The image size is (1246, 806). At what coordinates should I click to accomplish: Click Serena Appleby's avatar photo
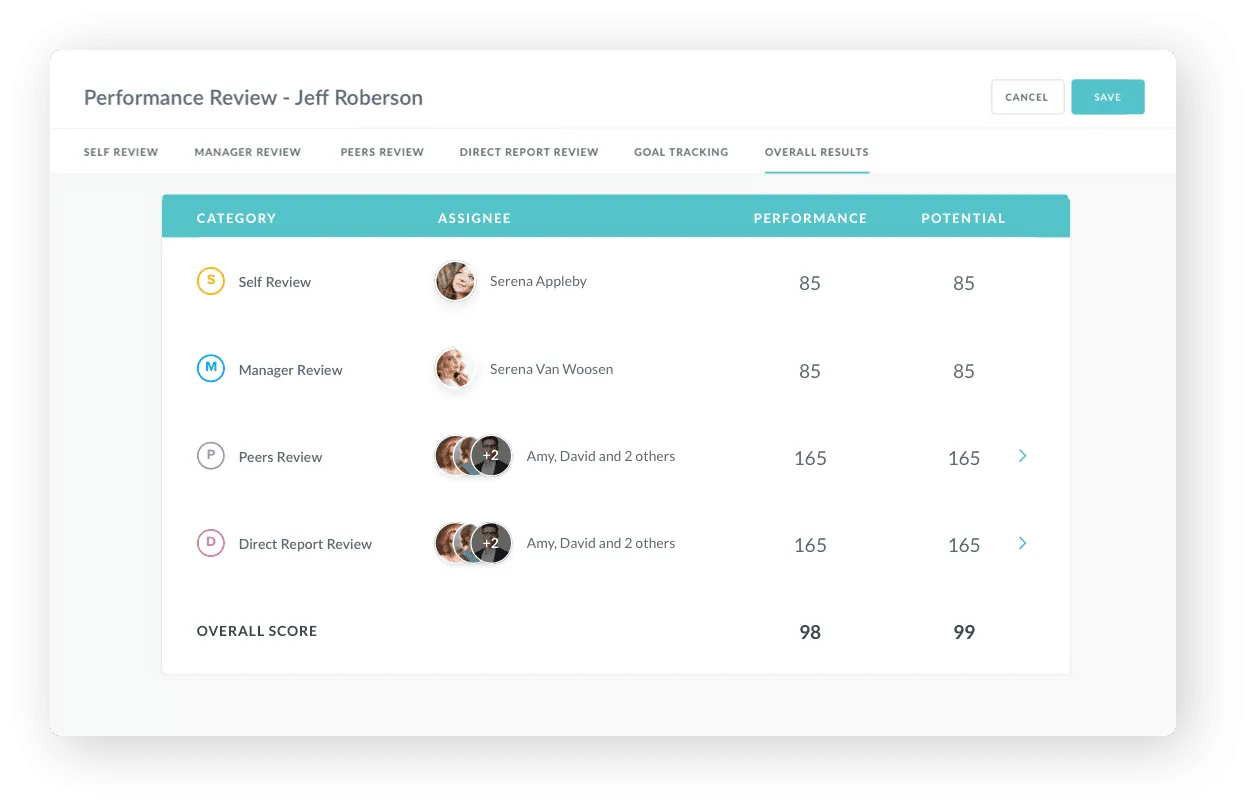point(455,282)
